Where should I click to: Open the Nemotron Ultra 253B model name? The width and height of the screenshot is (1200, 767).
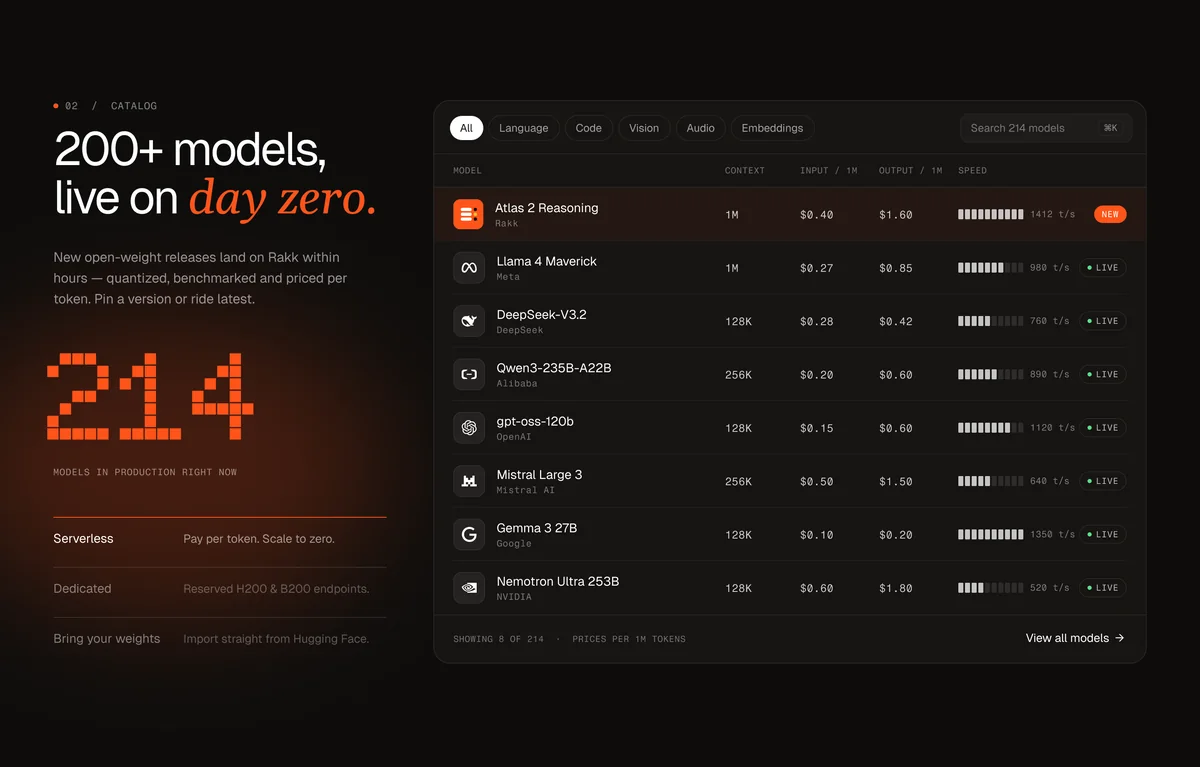click(x=558, y=581)
